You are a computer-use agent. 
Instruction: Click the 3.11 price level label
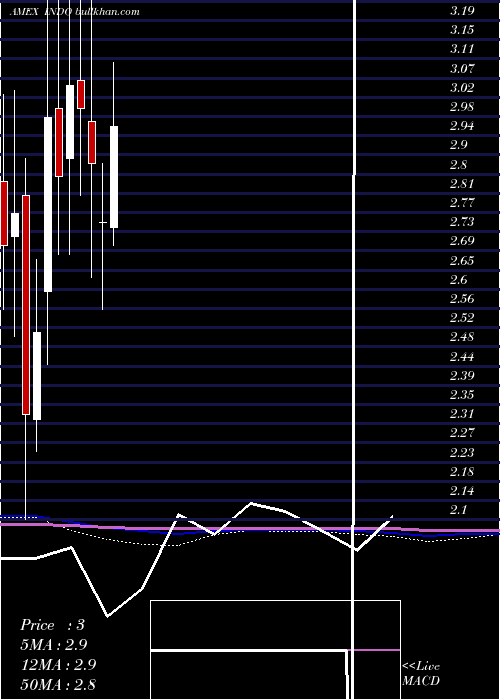pyautogui.click(x=462, y=49)
